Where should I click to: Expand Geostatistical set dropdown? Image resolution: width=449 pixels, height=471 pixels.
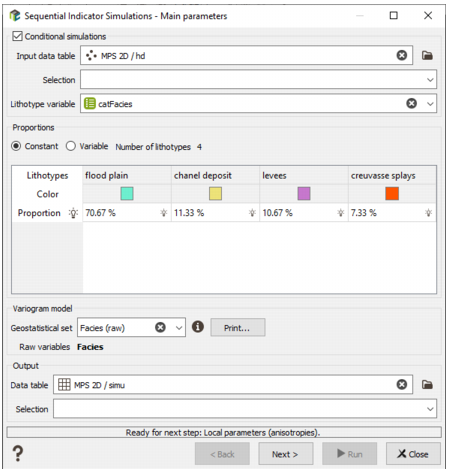179,328
